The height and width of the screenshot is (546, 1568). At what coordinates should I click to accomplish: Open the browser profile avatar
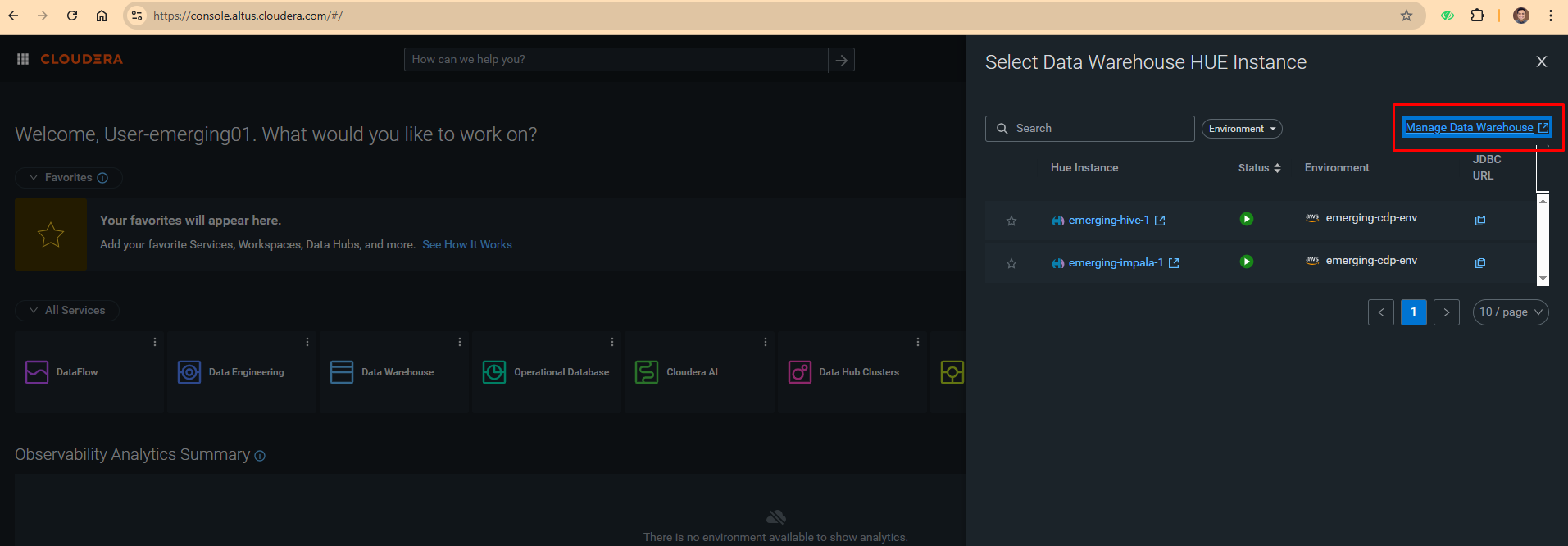1521,16
